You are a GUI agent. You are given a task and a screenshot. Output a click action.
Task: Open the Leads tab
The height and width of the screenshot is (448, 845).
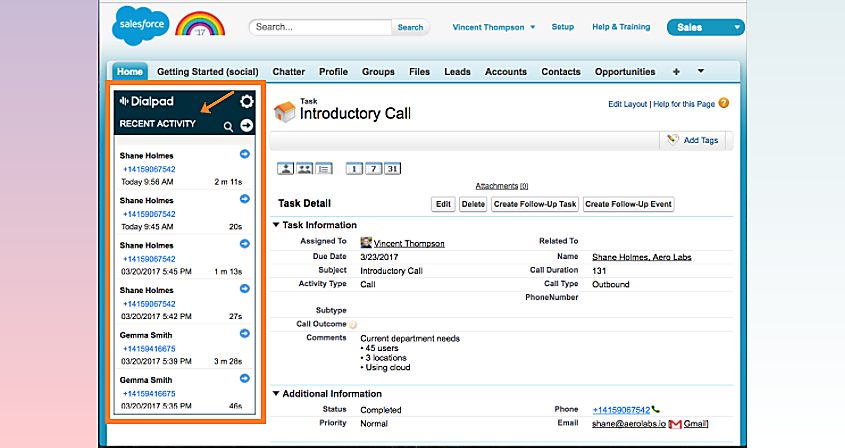pos(457,72)
